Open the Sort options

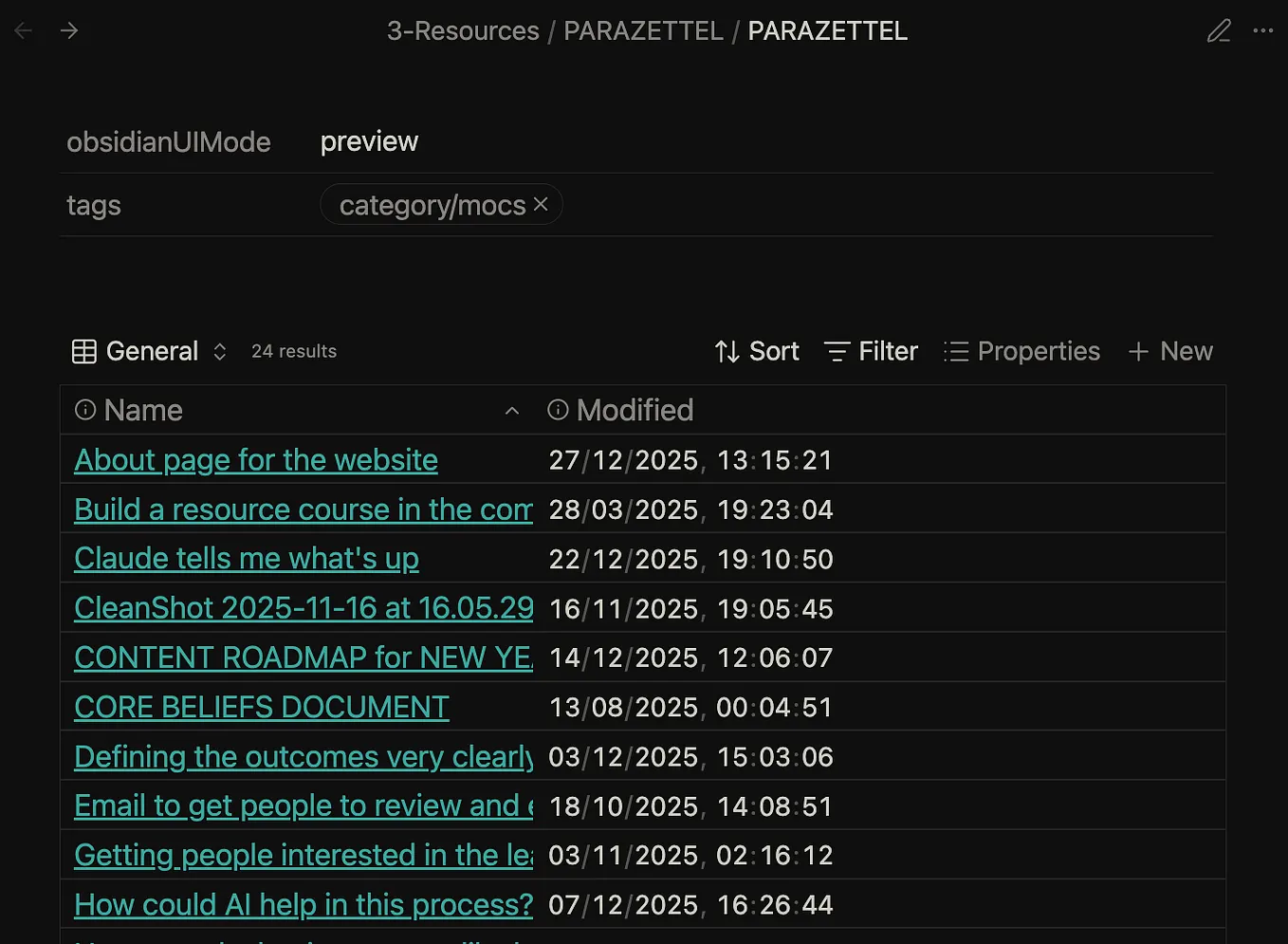point(756,351)
